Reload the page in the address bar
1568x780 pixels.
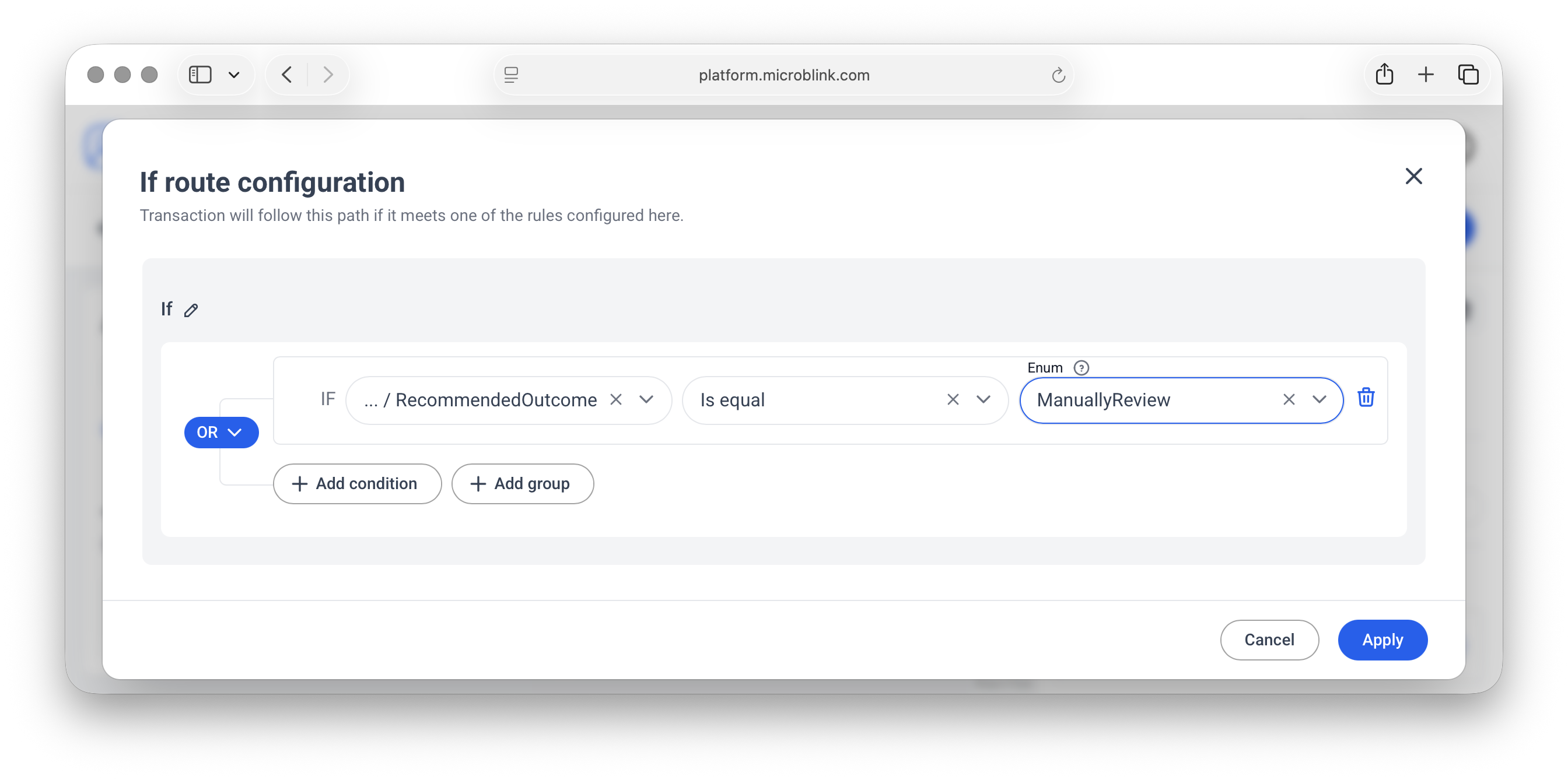click(x=1058, y=75)
